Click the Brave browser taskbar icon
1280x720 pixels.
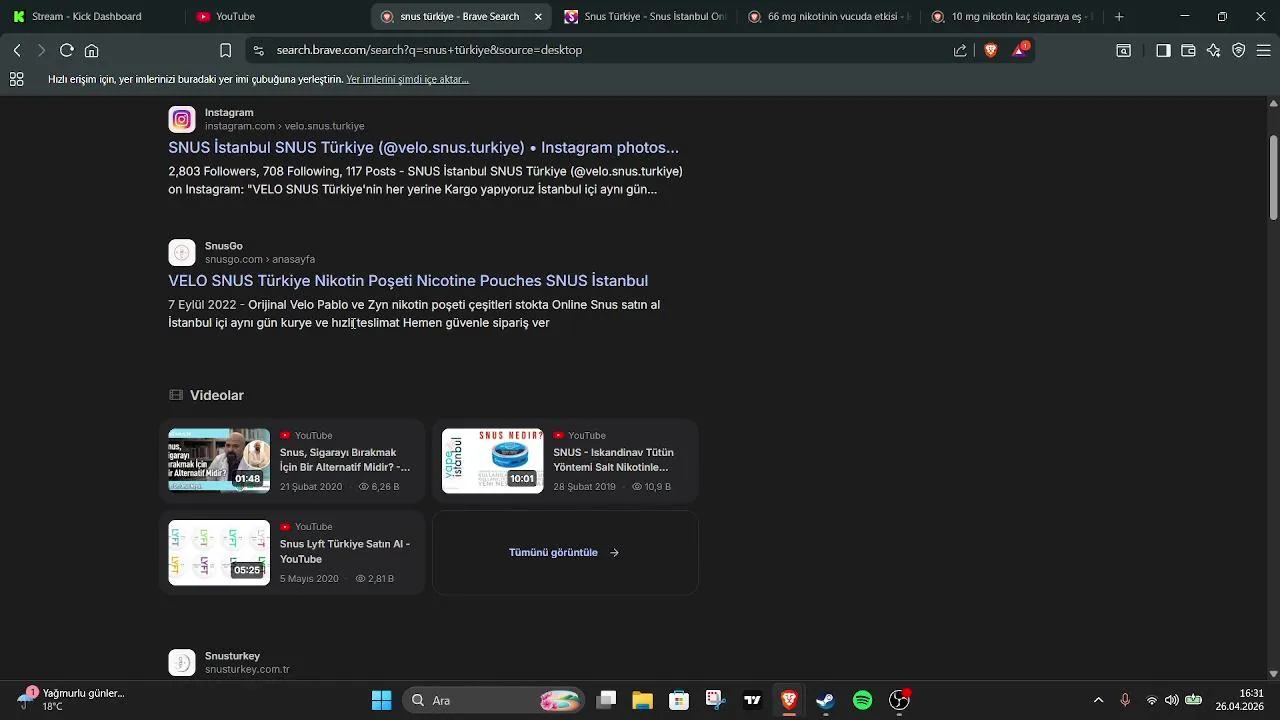(789, 700)
